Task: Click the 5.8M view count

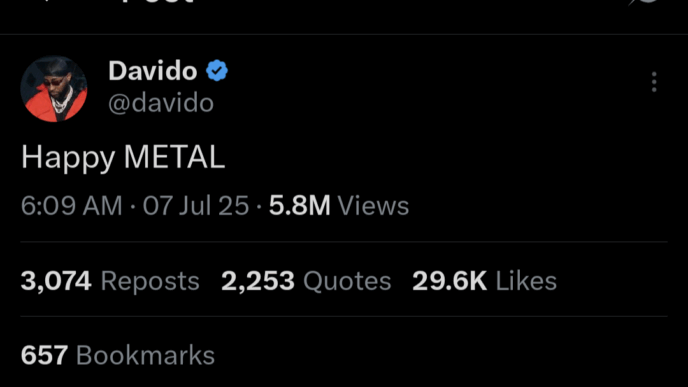Action: (x=300, y=205)
